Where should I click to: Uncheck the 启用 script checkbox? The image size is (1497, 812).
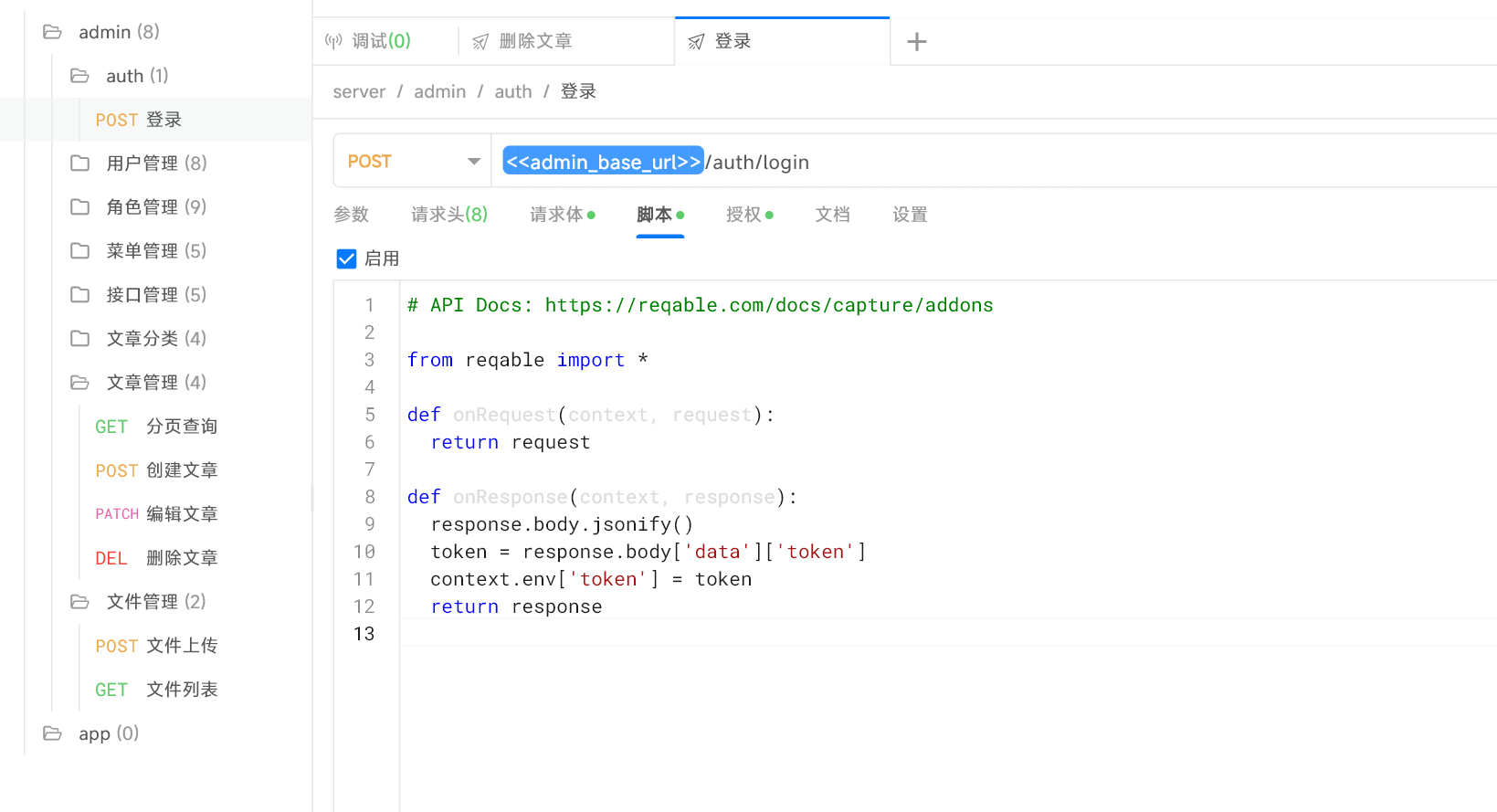(346, 259)
